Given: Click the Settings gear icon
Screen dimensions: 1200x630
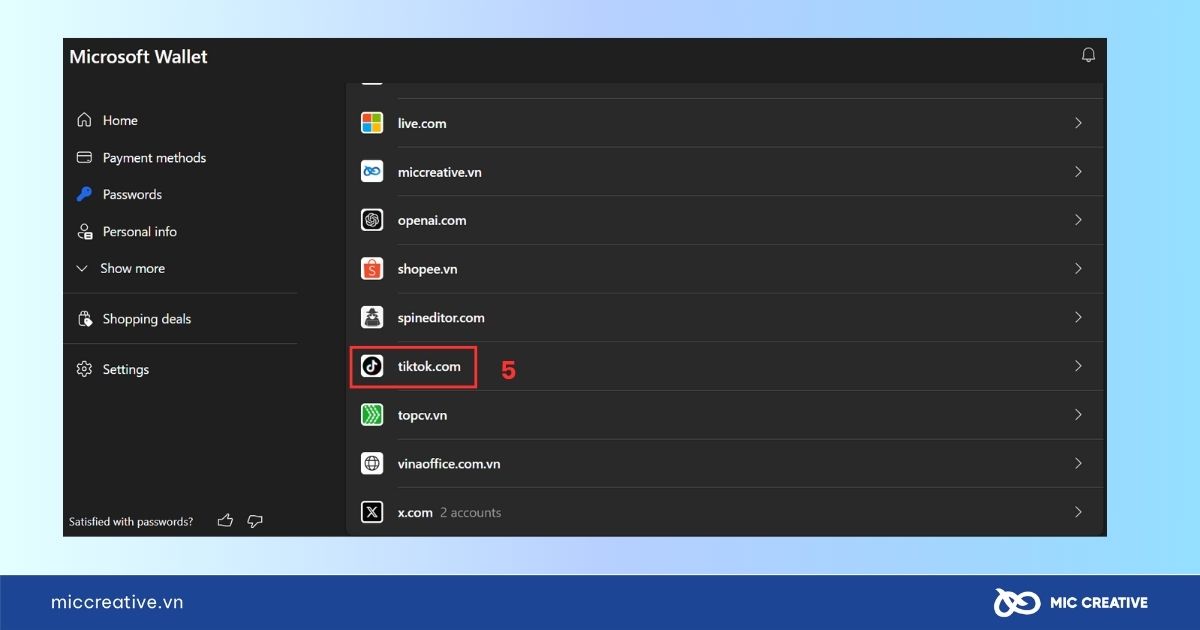Looking at the screenshot, I should 84,369.
